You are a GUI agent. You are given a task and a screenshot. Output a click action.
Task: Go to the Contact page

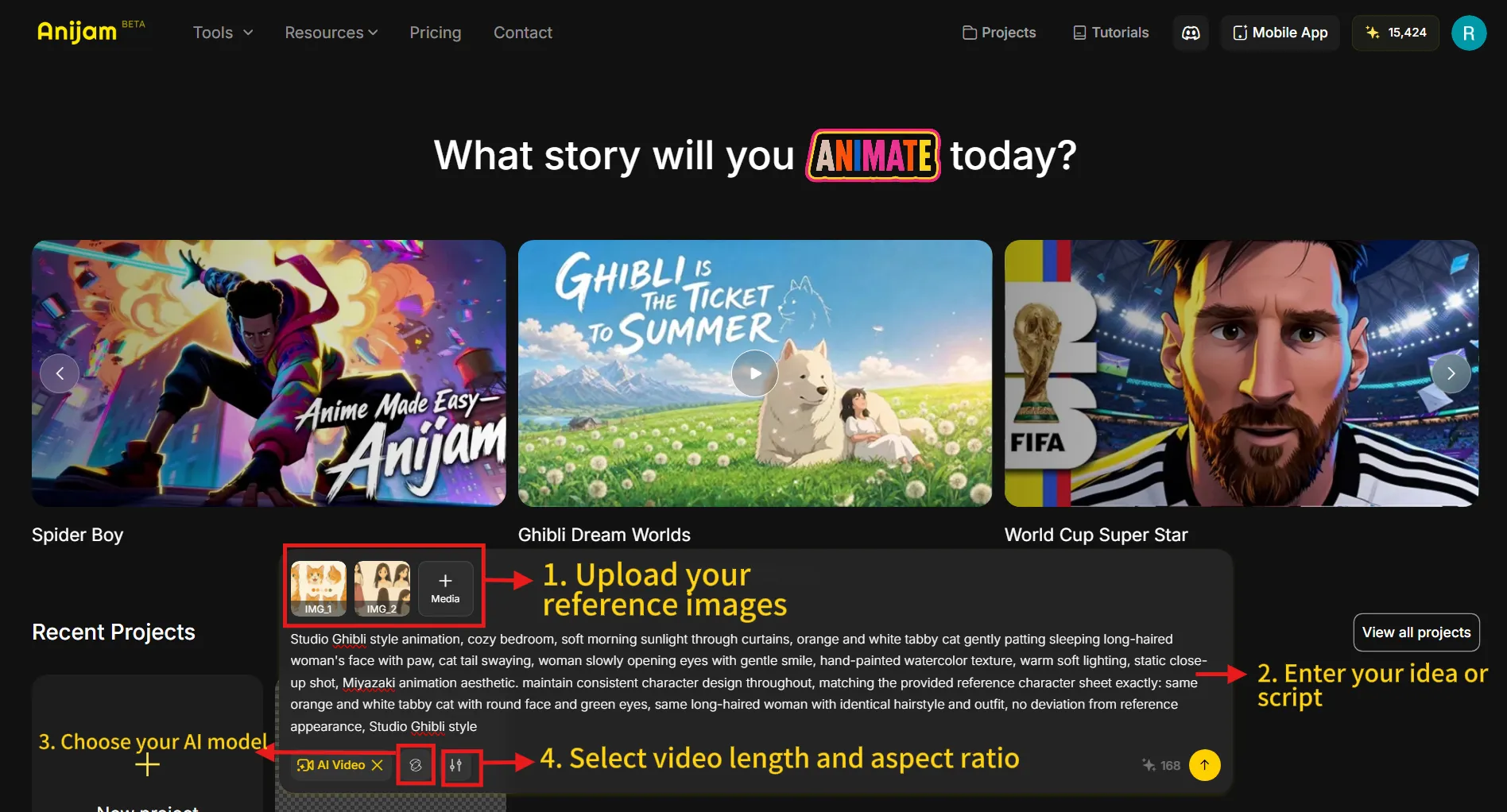point(522,33)
